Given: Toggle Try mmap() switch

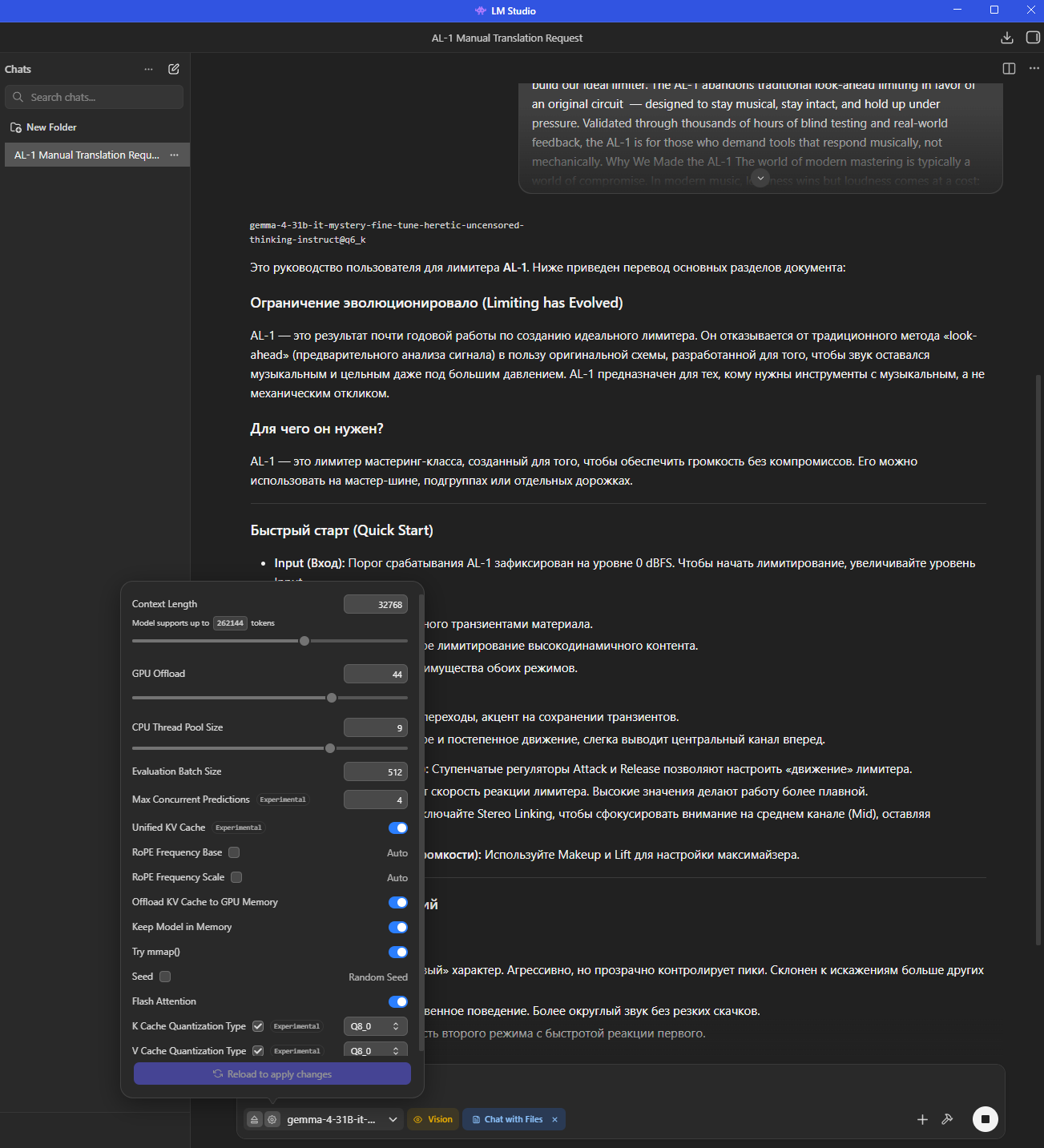Looking at the screenshot, I should pyautogui.click(x=398, y=953).
